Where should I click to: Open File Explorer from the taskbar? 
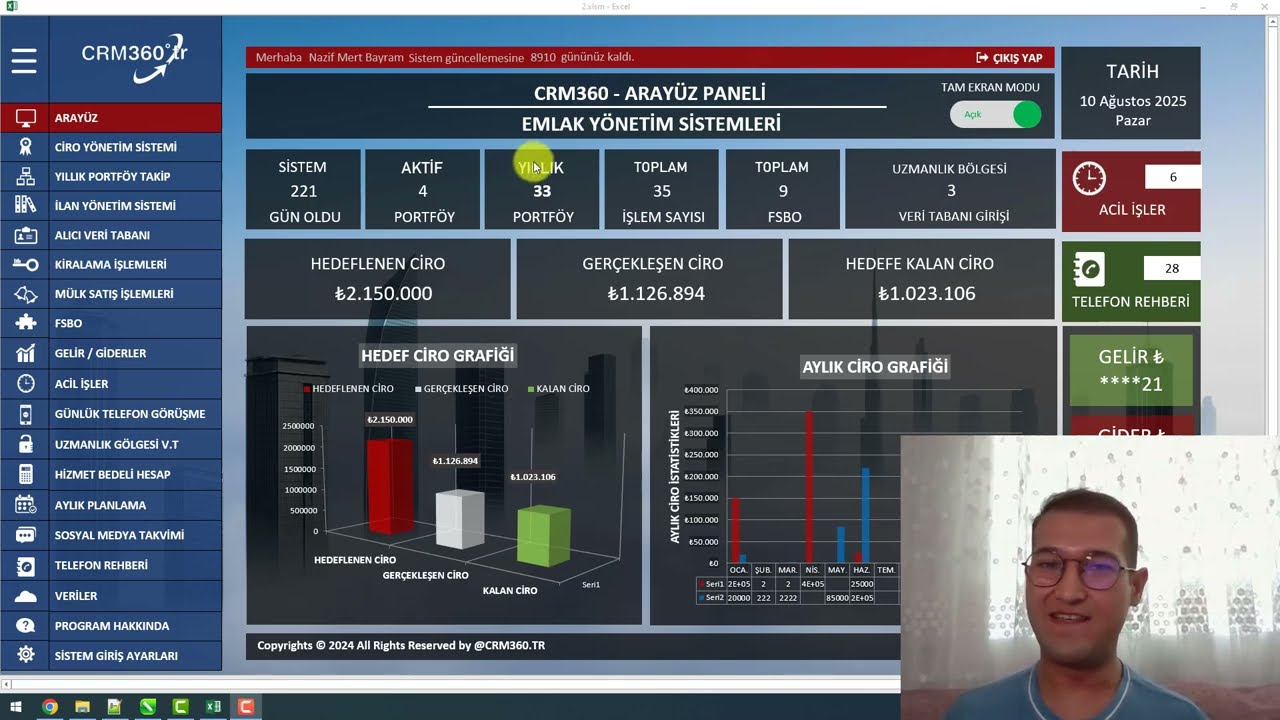(82, 707)
